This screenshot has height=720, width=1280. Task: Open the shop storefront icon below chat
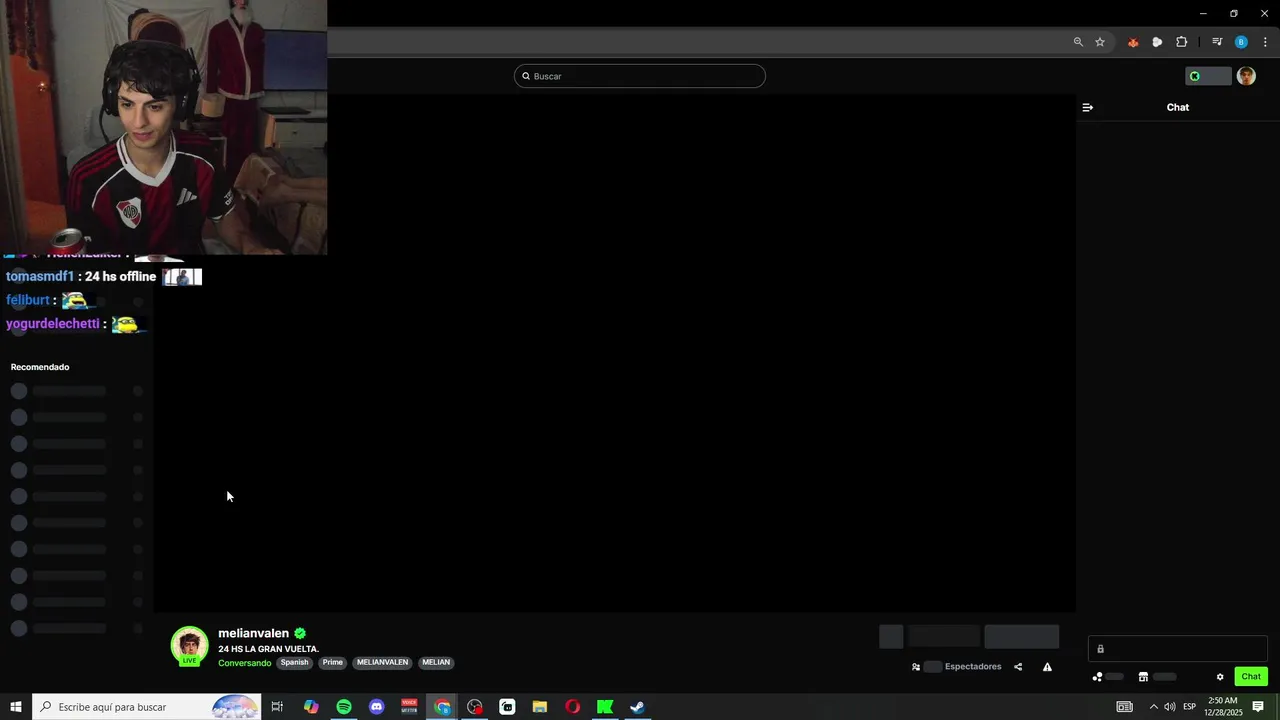[1143, 677]
